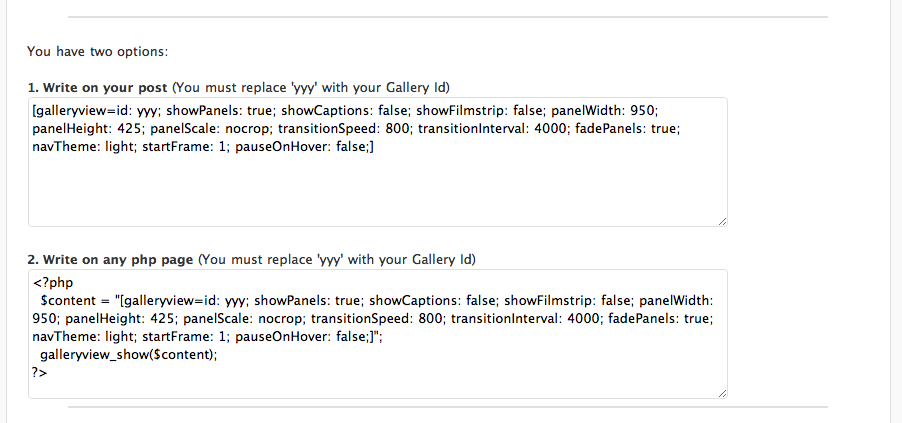Click inside the php code text area
902x423 pixels.
pos(378,334)
